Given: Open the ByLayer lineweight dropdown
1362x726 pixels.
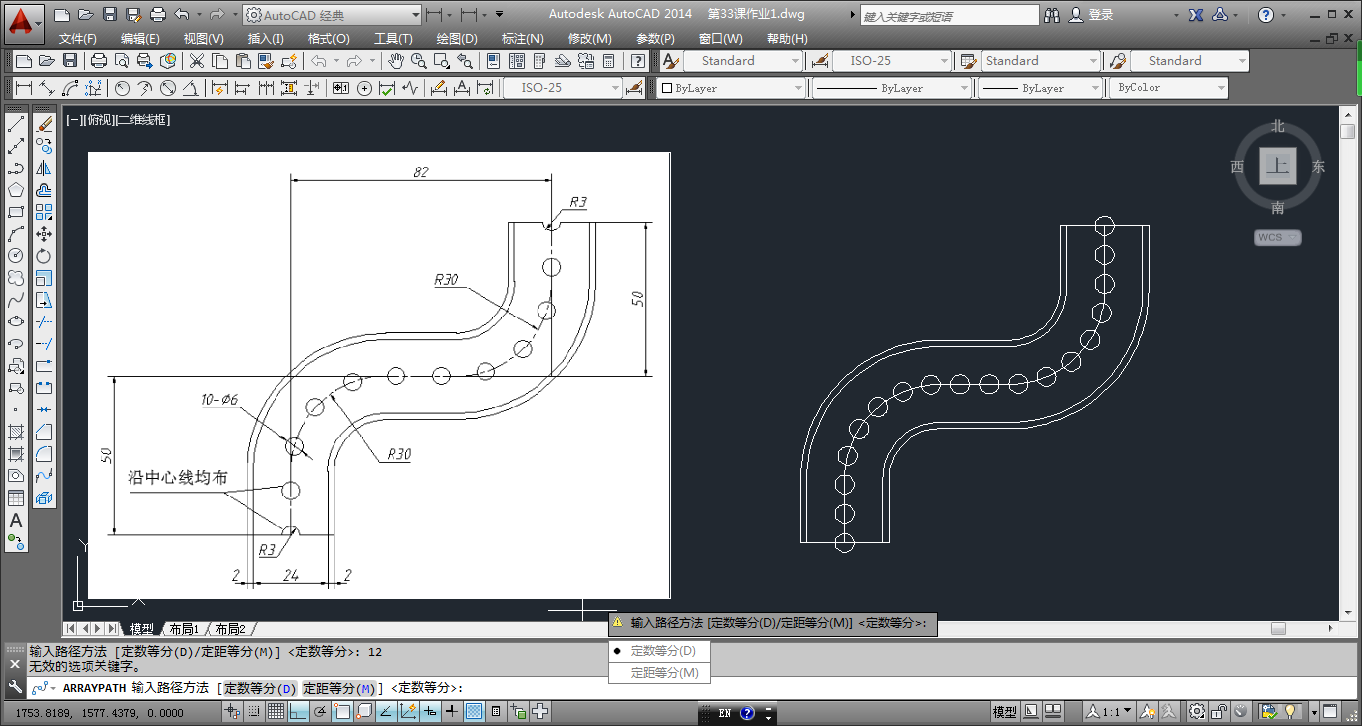Looking at the screenshot, I should [x=1040, y=88].
